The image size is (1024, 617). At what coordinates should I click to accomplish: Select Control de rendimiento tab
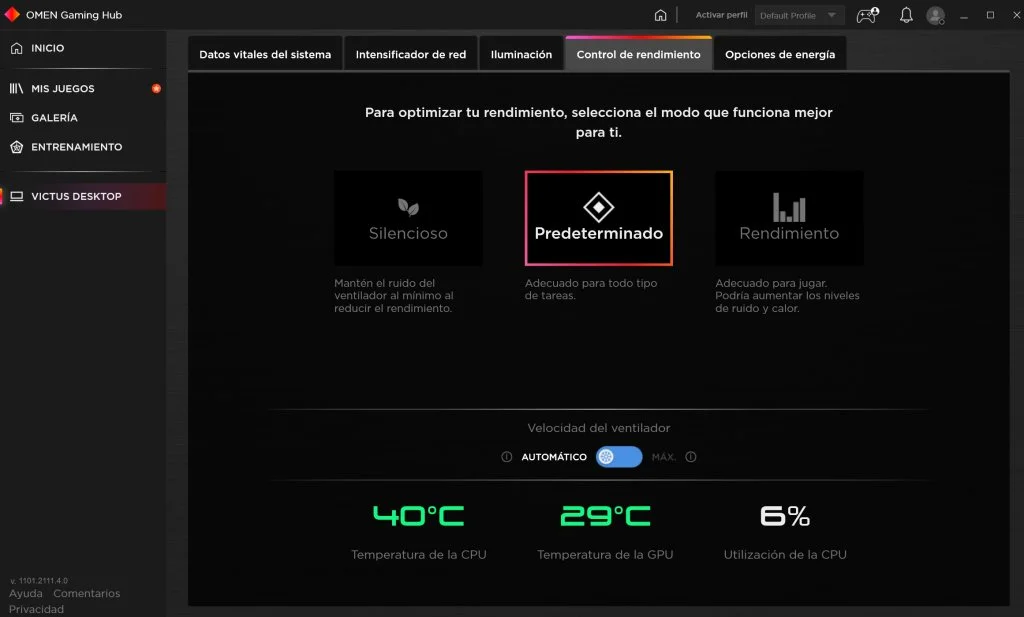click(x=639, y=54)
